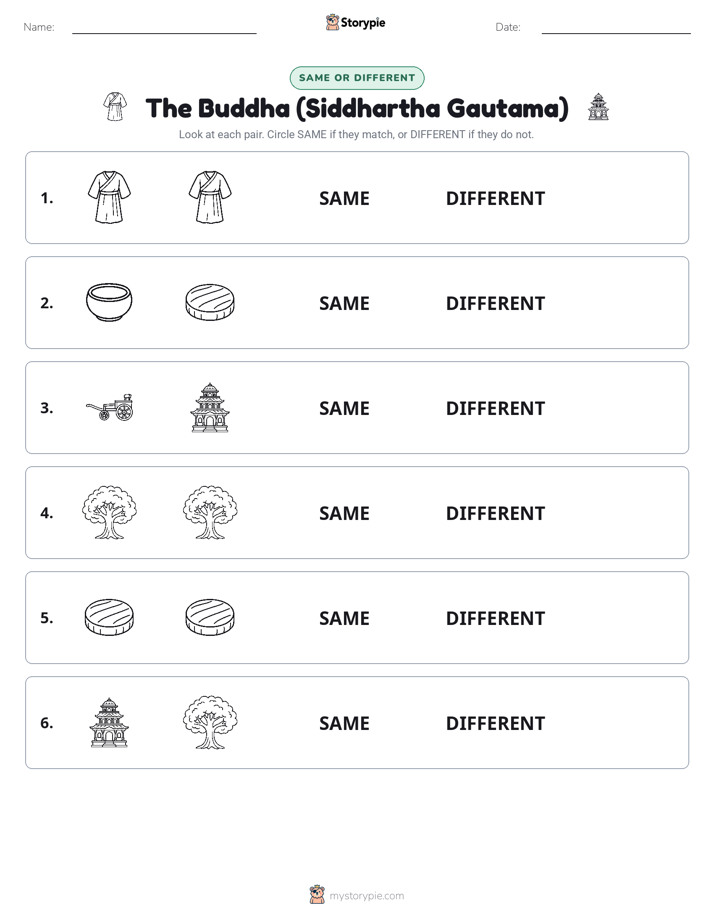714x924 pixels.
Task: Select SAME for question 1
Action: pos(344,199)
